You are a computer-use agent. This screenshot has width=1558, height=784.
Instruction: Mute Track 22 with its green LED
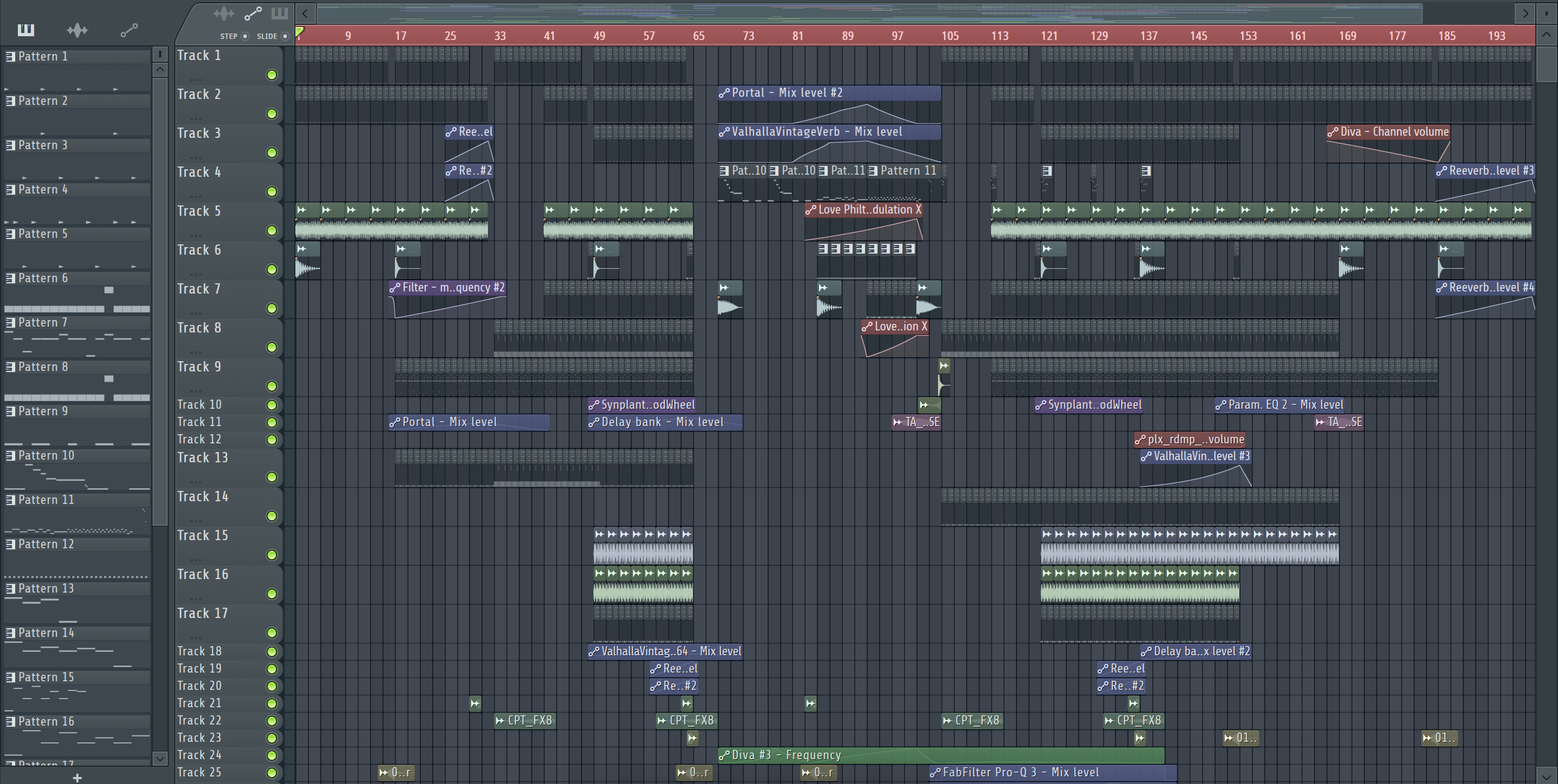pyautogui.click(x=272, y=721)
